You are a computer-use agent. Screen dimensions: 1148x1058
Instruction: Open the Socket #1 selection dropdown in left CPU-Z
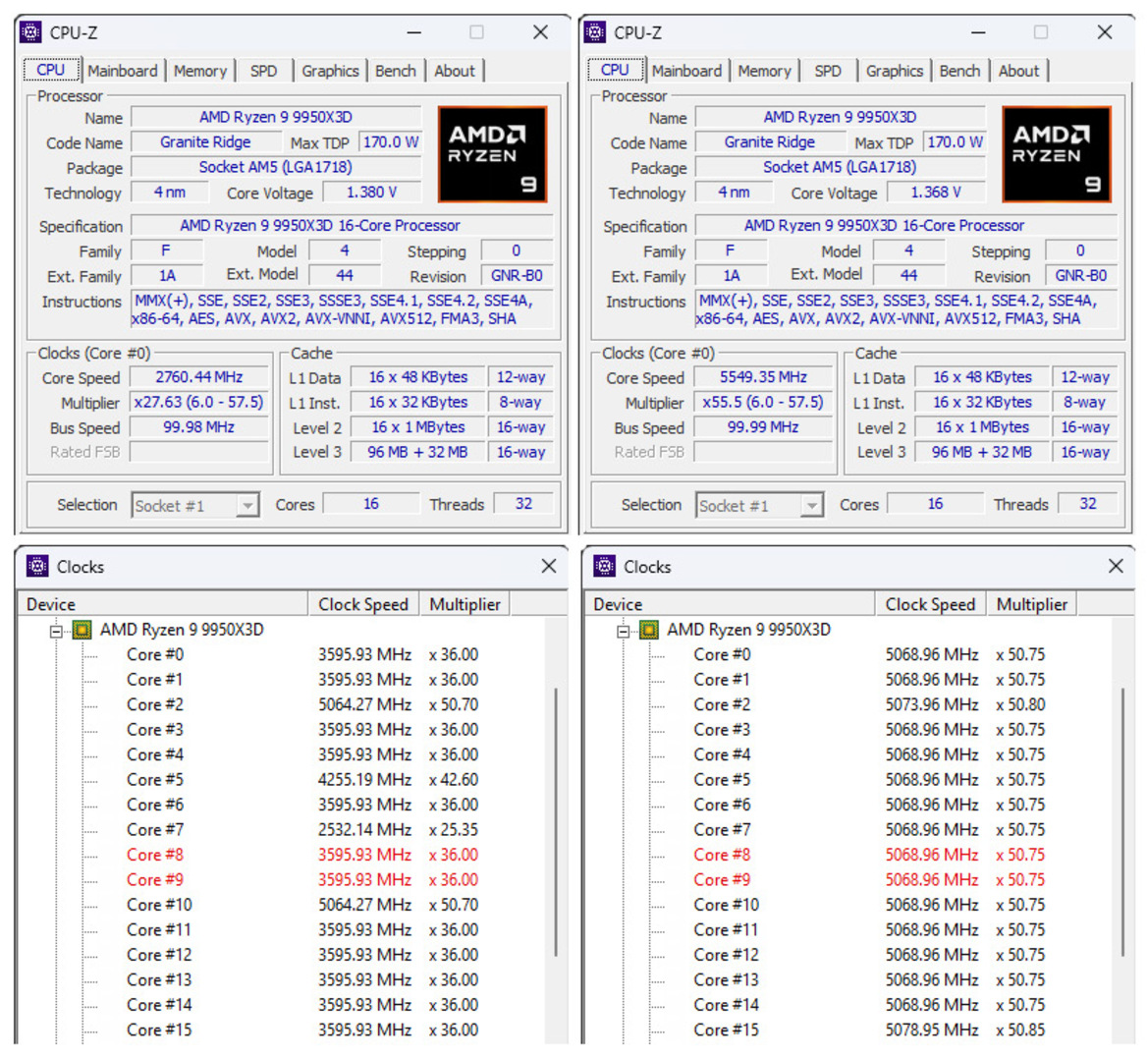click(x=195, y=505)
